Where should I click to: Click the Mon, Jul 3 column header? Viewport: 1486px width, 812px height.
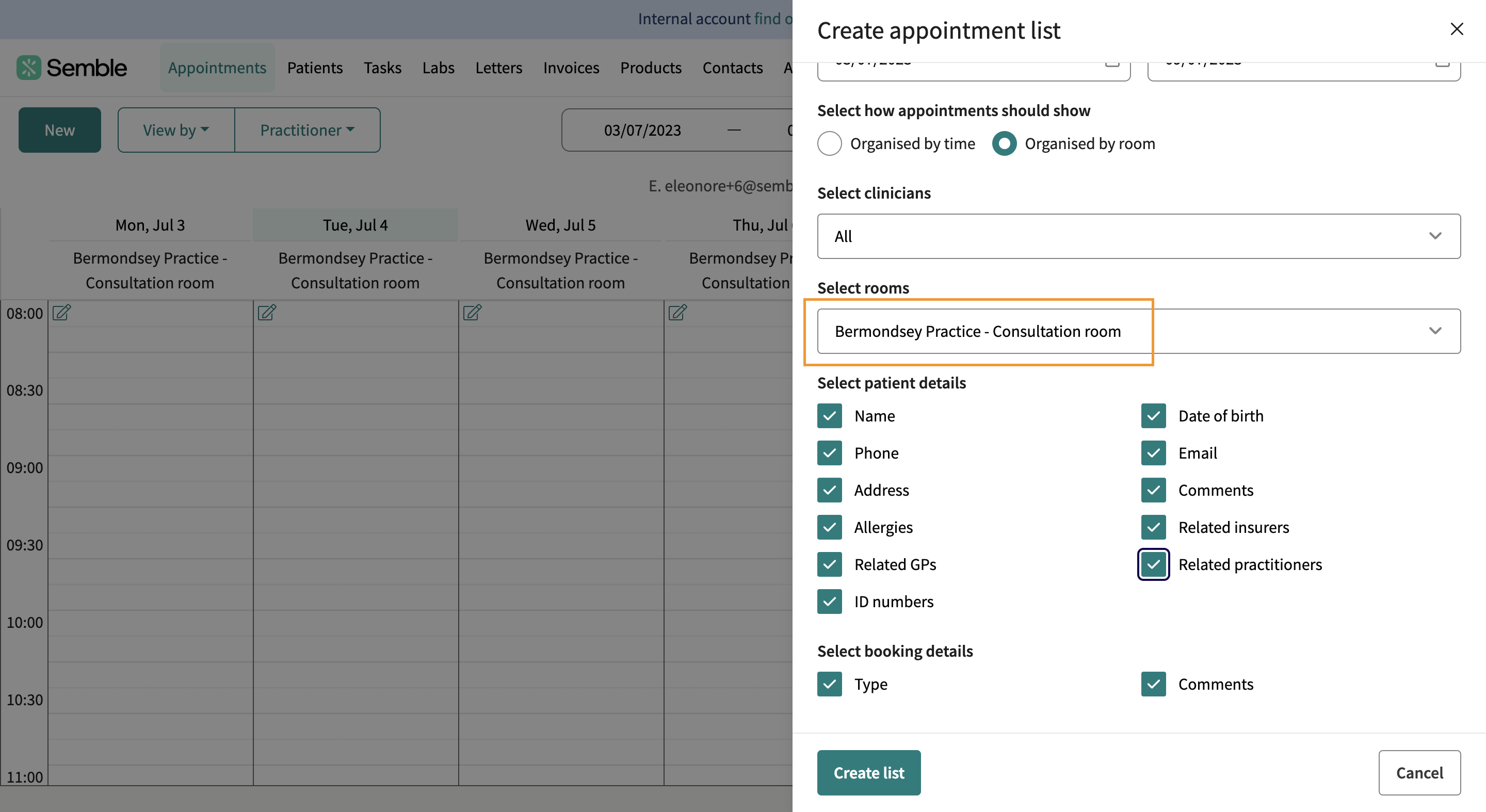[150, 225]
